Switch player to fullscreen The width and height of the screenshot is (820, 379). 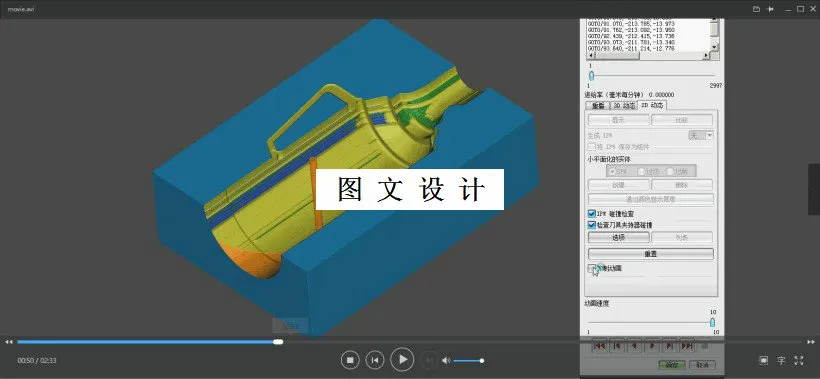pyautogui.click(x=799, y=360)
